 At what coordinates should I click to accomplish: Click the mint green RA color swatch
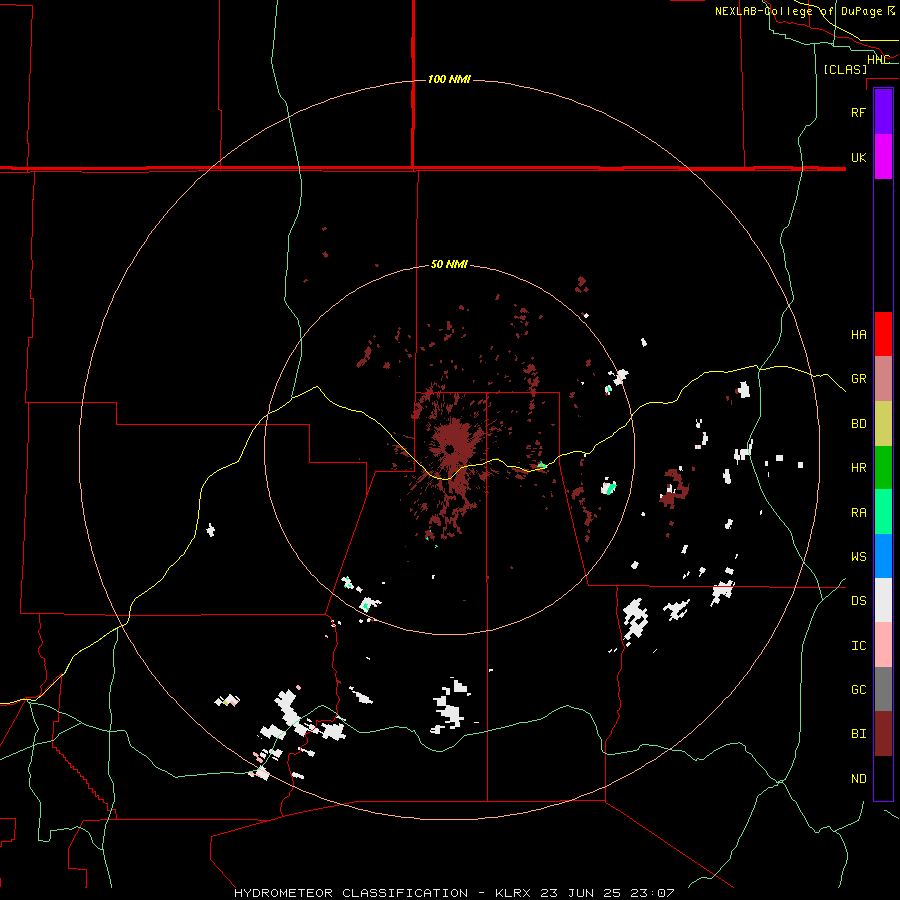[x=883, y=512]
